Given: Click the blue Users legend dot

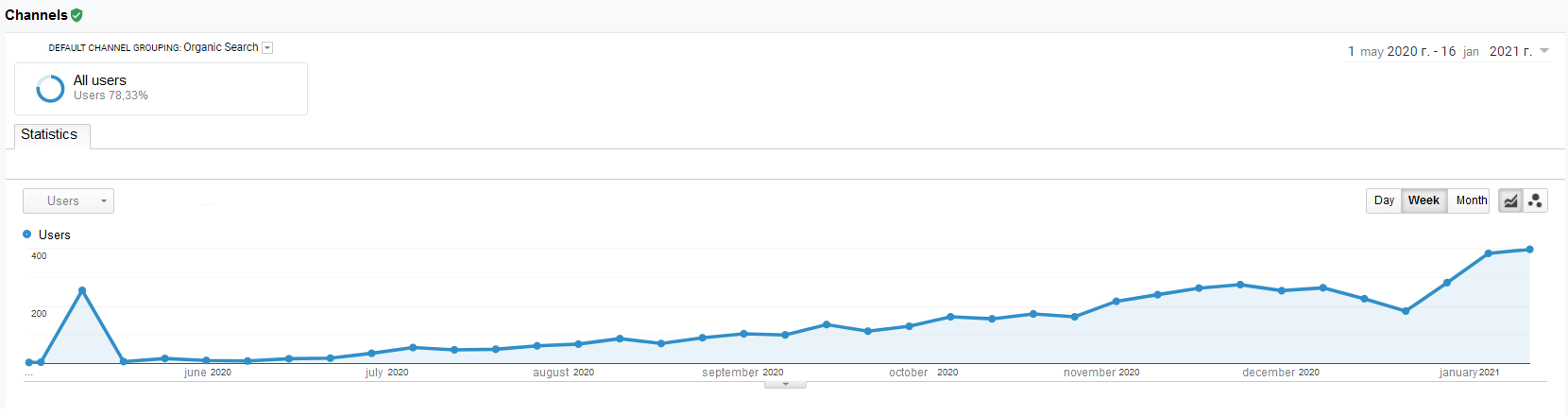Looking at the screenshot, I should pyautogui.click(x=26, y=235).
